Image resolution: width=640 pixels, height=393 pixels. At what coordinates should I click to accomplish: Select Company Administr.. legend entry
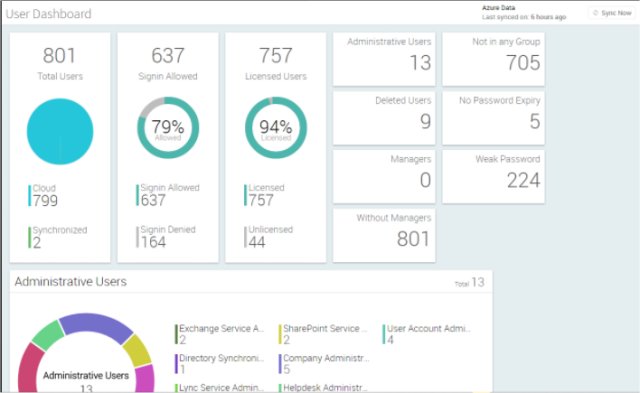[x=324, y=363]
